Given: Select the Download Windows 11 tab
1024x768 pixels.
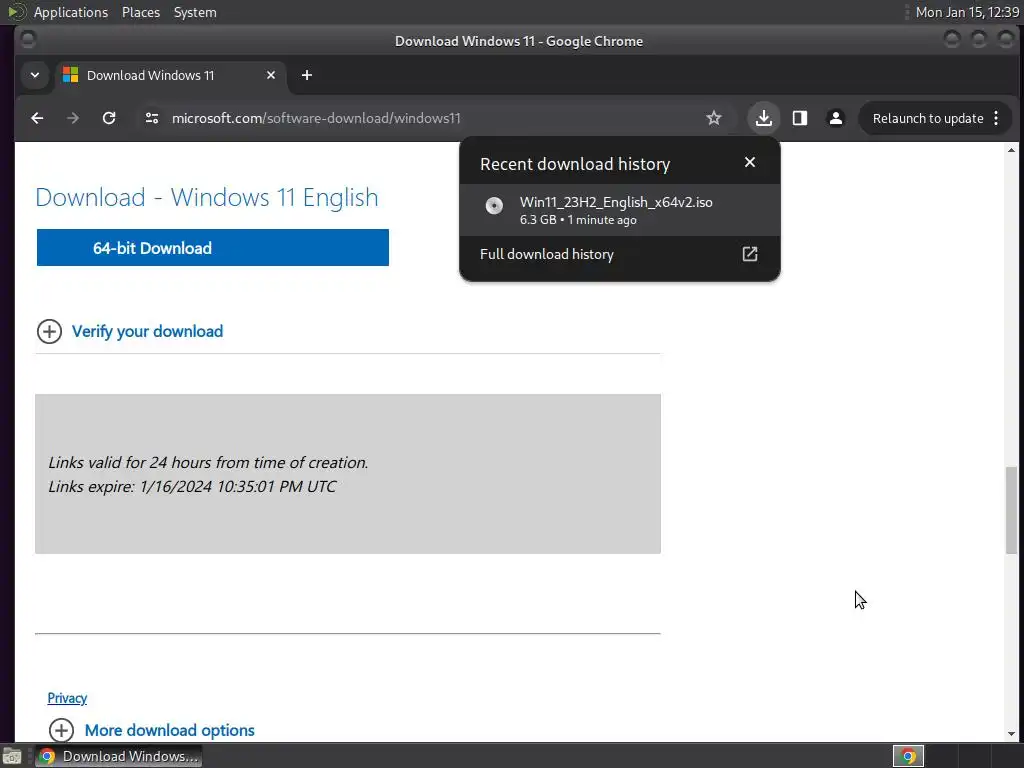Looking at the screenshot, I should coord(170,75).
